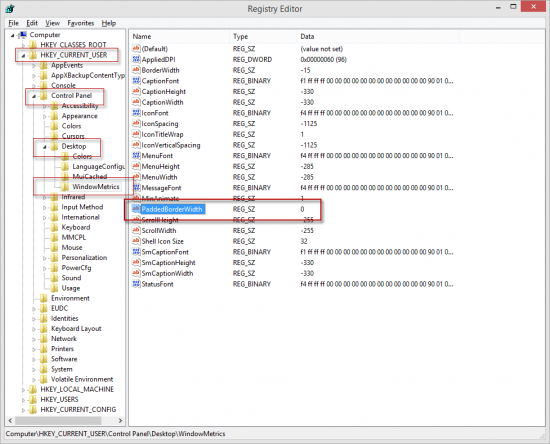This screenshot has height=444, width=550.
Task: Select the Input Method key
Action: (82, 207)
